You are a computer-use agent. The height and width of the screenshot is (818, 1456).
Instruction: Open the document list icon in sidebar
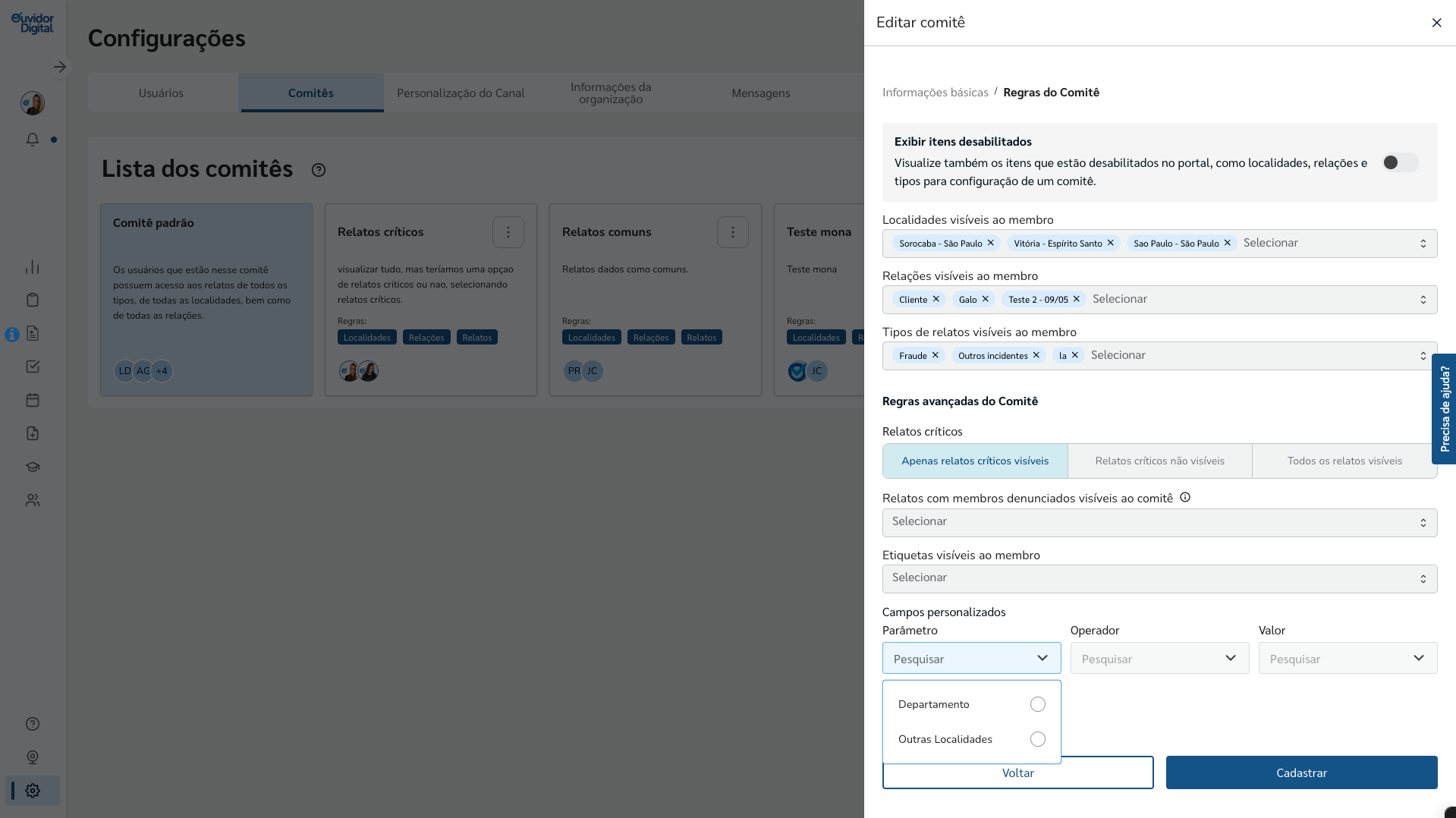[x=33, y=333]
